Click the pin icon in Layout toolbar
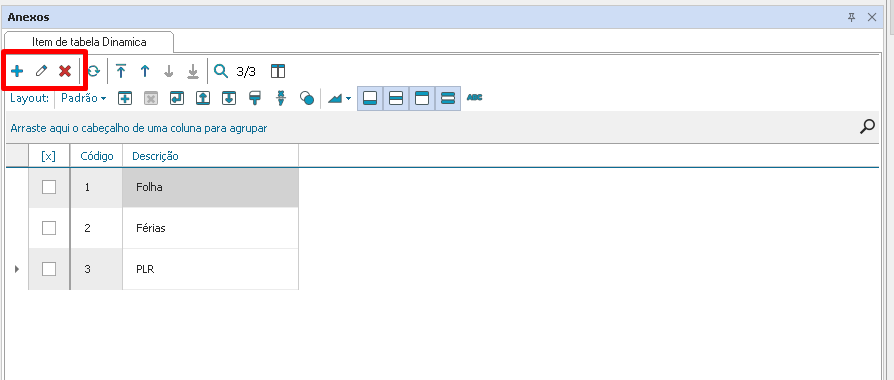Image resolution: width=894 pixels, height=380 pixels. click(281, 98)
